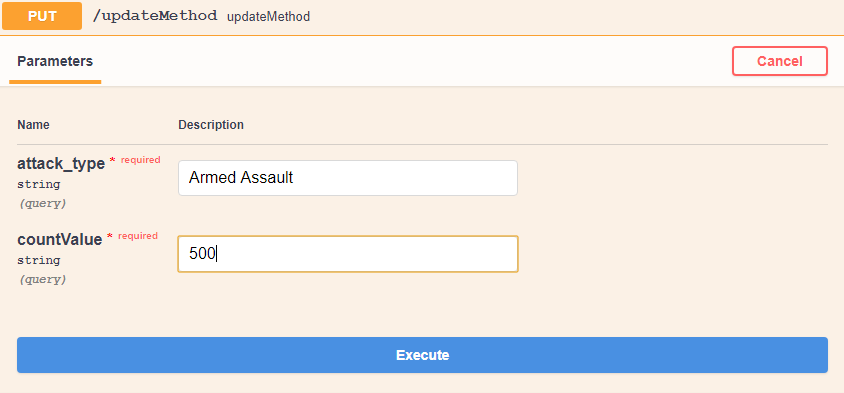
Task: Focus the countValue input field
Action: [x=348, y=254]
